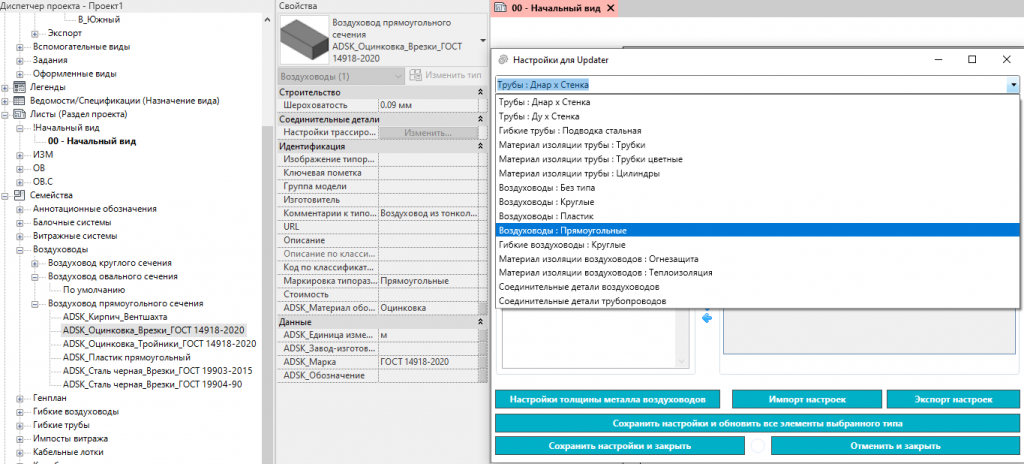The height and width of the screenshot is (464, 1024).
Task: Select Гибкие трубы : Подводка стальная option
Action: (758, 131)
